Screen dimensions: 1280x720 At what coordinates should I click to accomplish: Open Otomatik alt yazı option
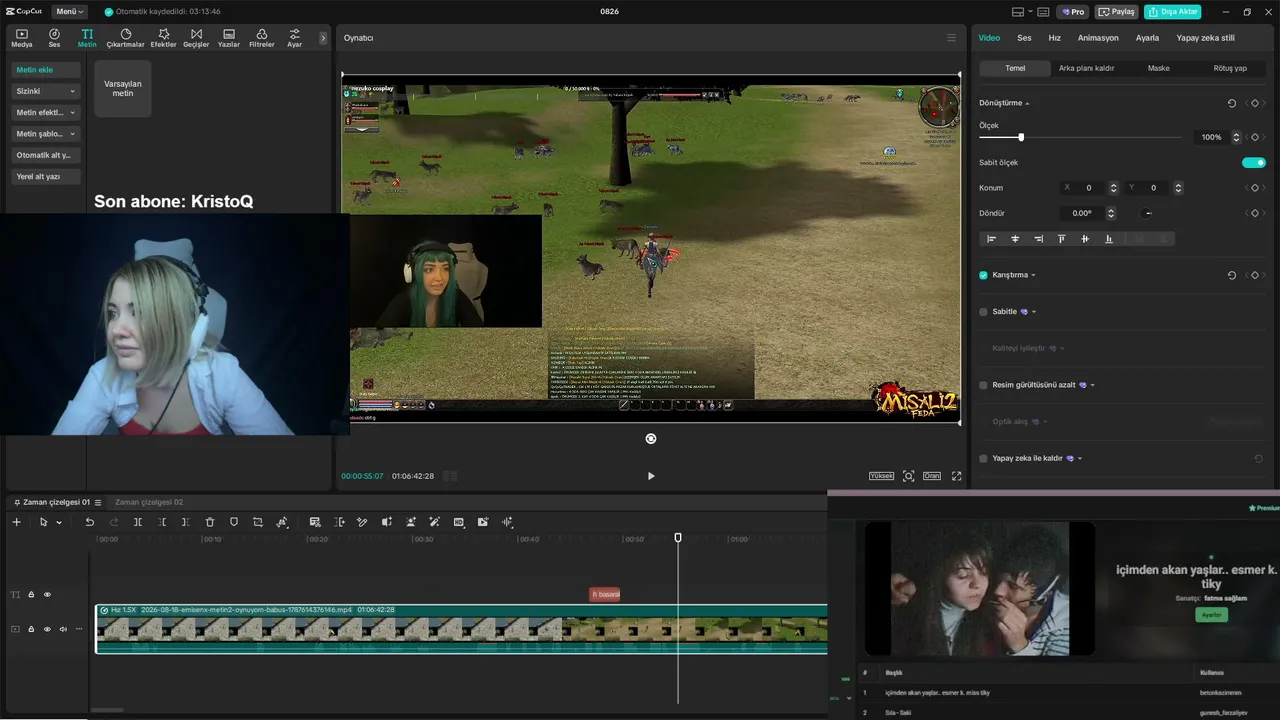(46, 155)
